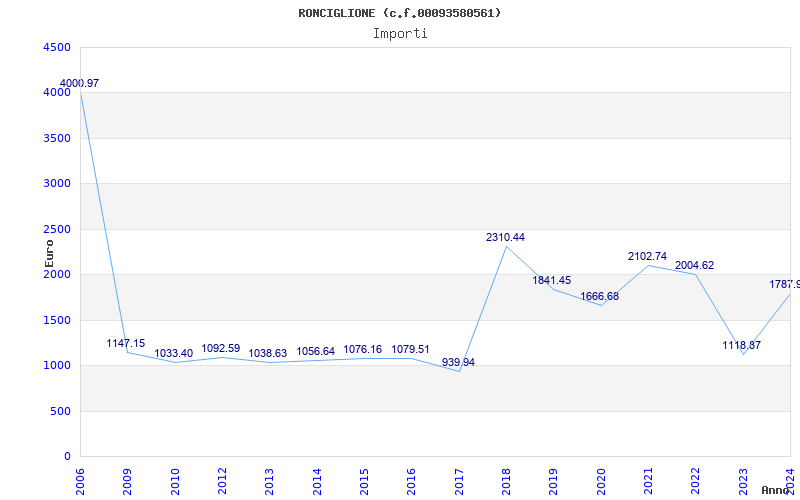
Task: Click the x-axis year 2020
Action: coord(601,482)
